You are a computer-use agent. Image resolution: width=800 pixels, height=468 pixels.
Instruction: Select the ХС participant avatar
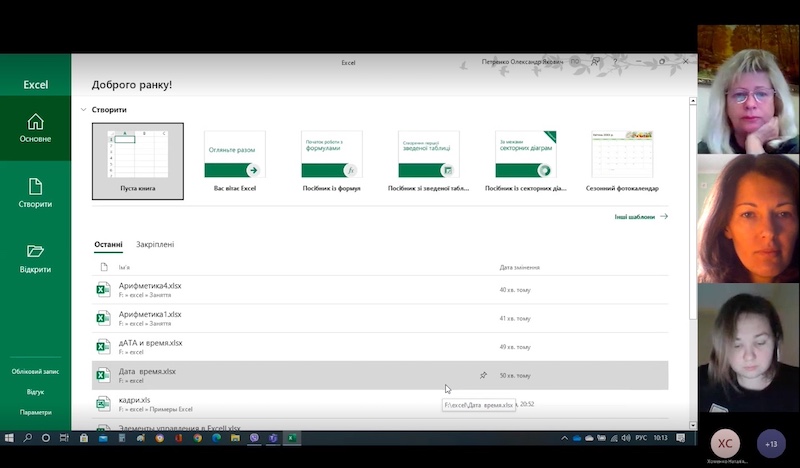[725, 444]
